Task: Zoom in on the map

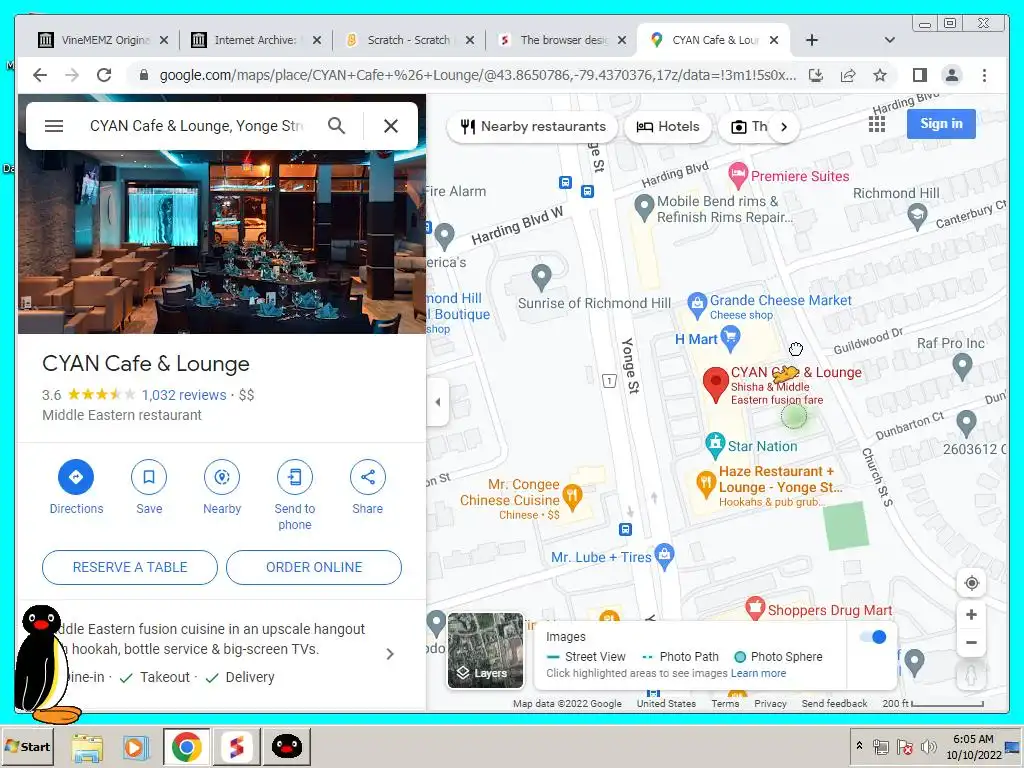Action: point(971,615)
